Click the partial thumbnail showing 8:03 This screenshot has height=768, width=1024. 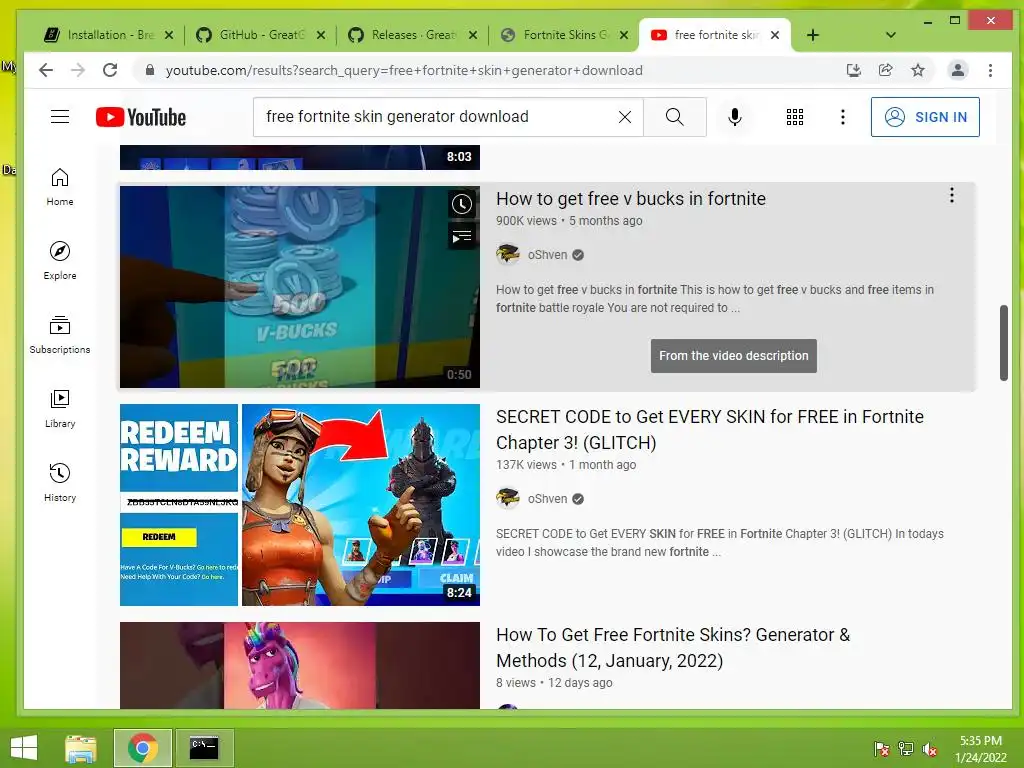(x=300, y=157)
